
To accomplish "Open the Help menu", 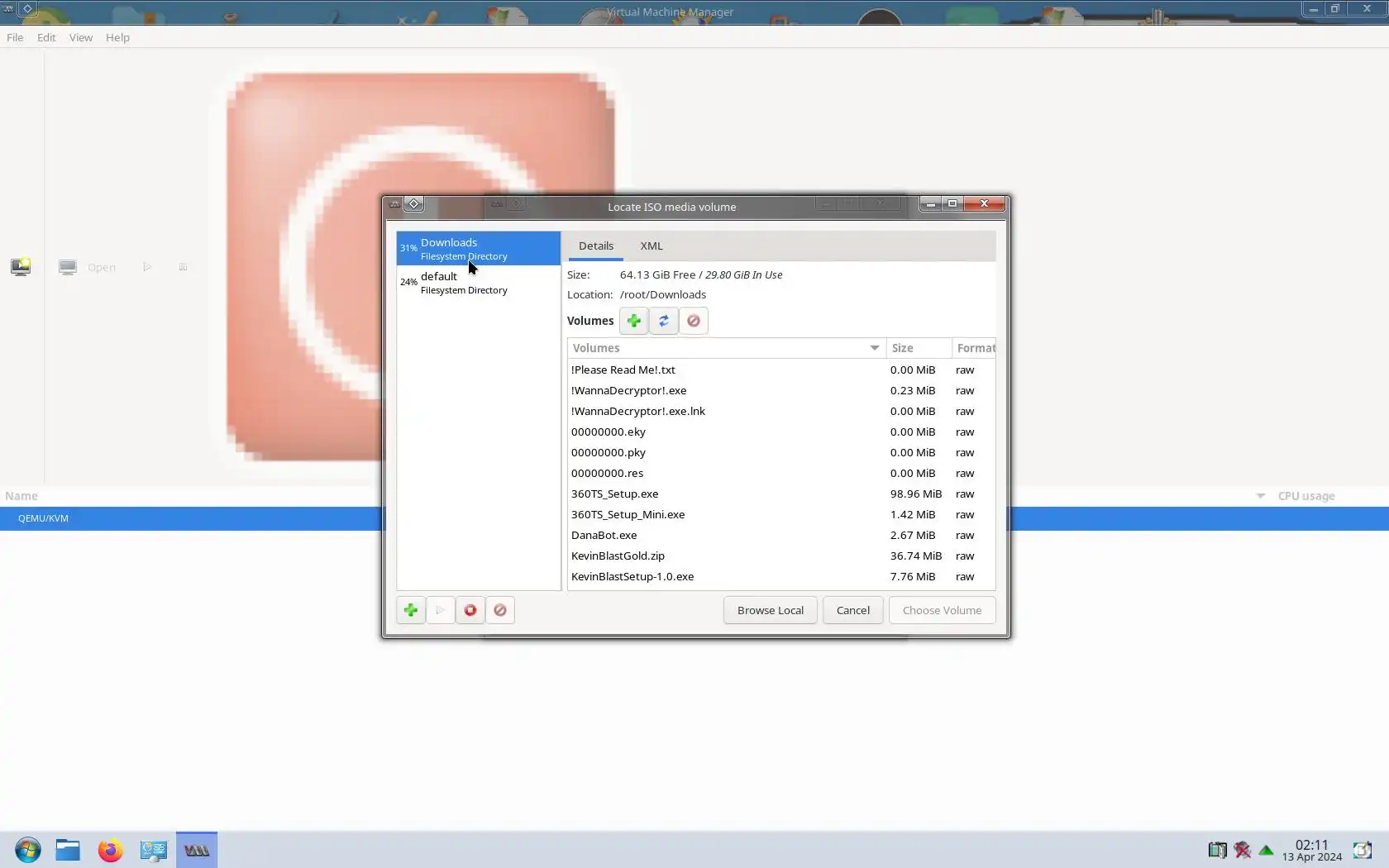I will point(117,37).
